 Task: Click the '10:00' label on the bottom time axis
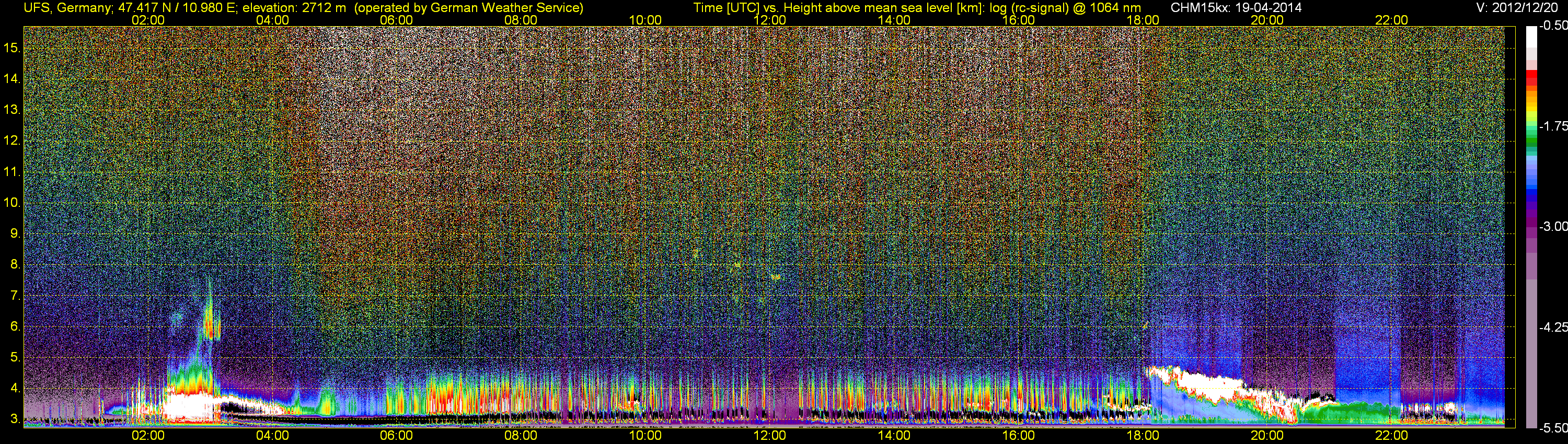coord(645,436)
